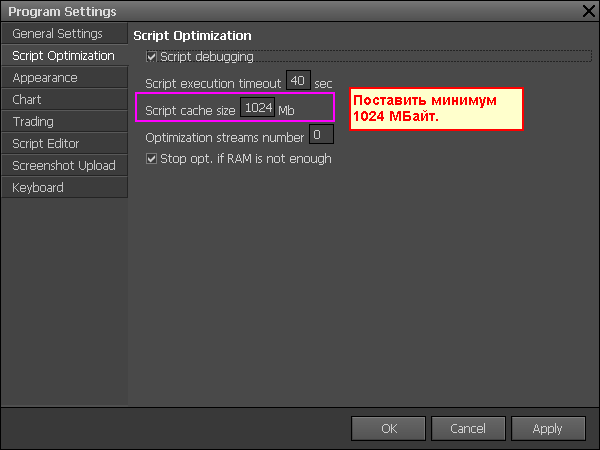Screen dimensions: 600x450
Task: Open the Script Editor tab
Action: (x=46, y=144)
